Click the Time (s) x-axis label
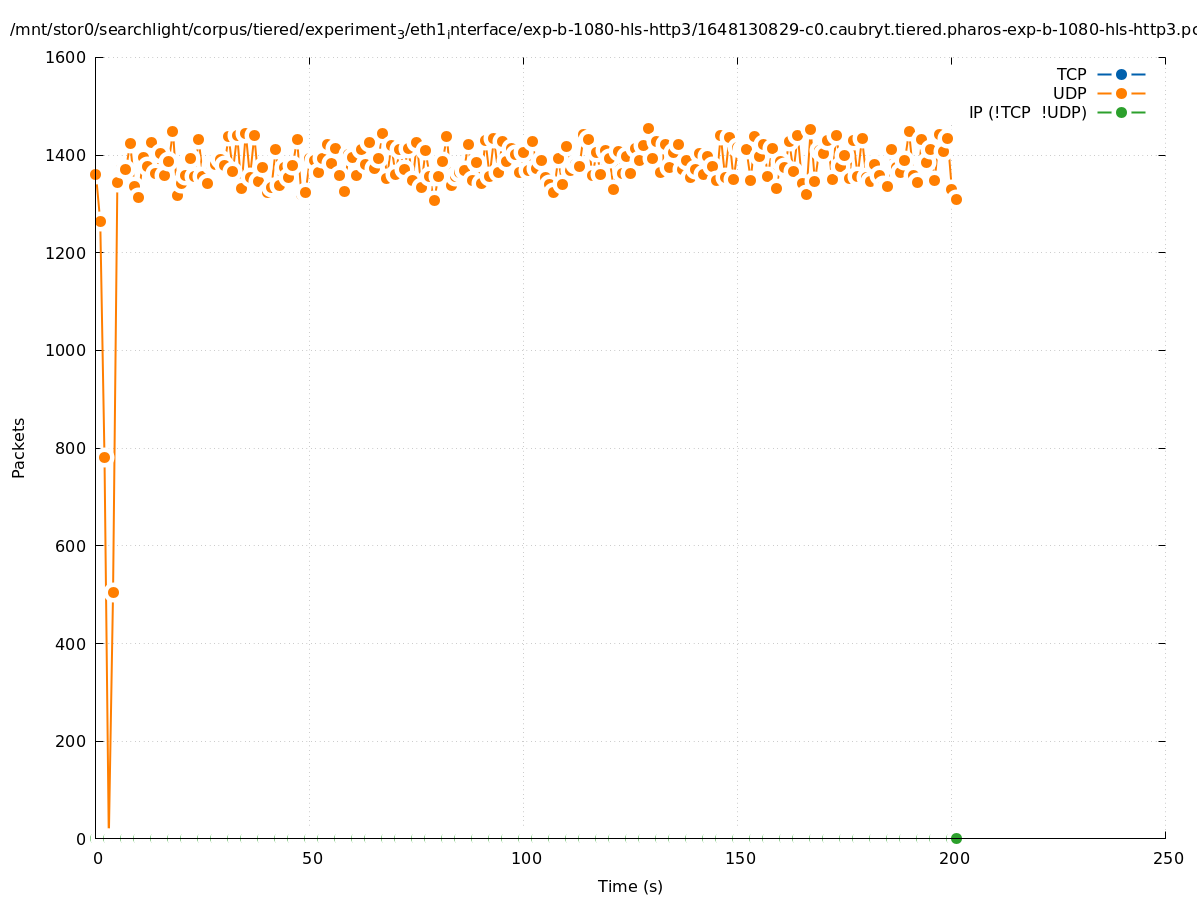The height and width of the screenshot is (900, 1197). click(630, 886)
